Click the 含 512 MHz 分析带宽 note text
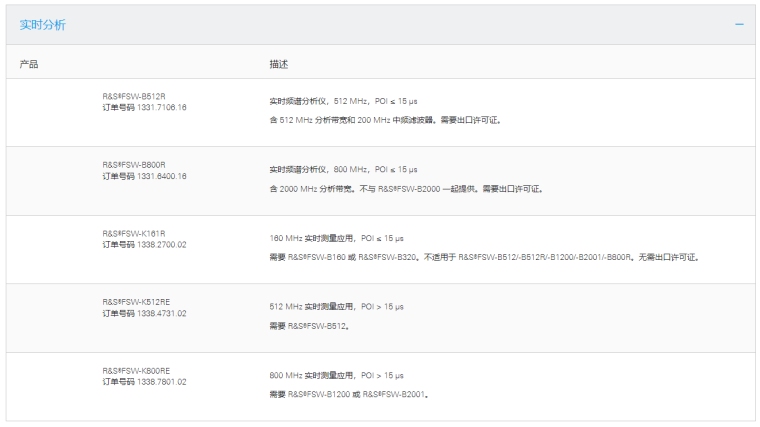The height and width of the screenshot is (427, 760). [x=384, y=120]
